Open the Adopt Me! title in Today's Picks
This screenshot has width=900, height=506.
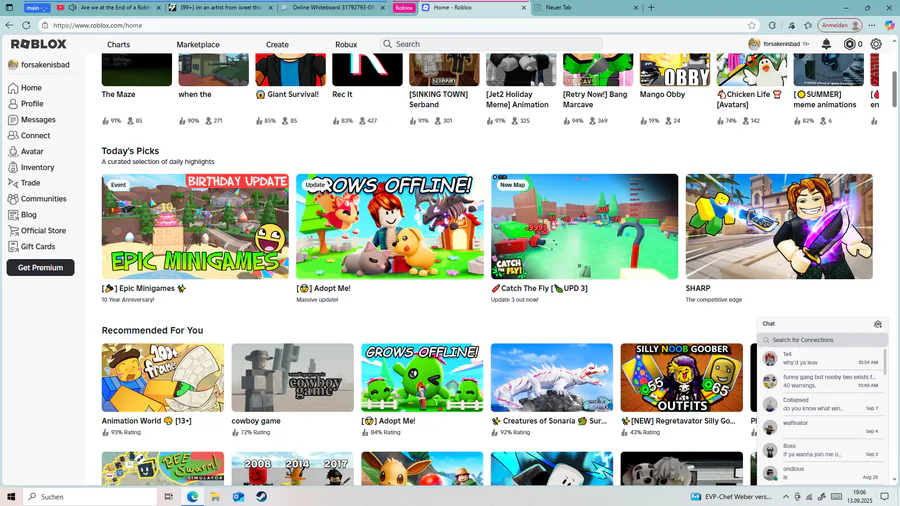323,289
